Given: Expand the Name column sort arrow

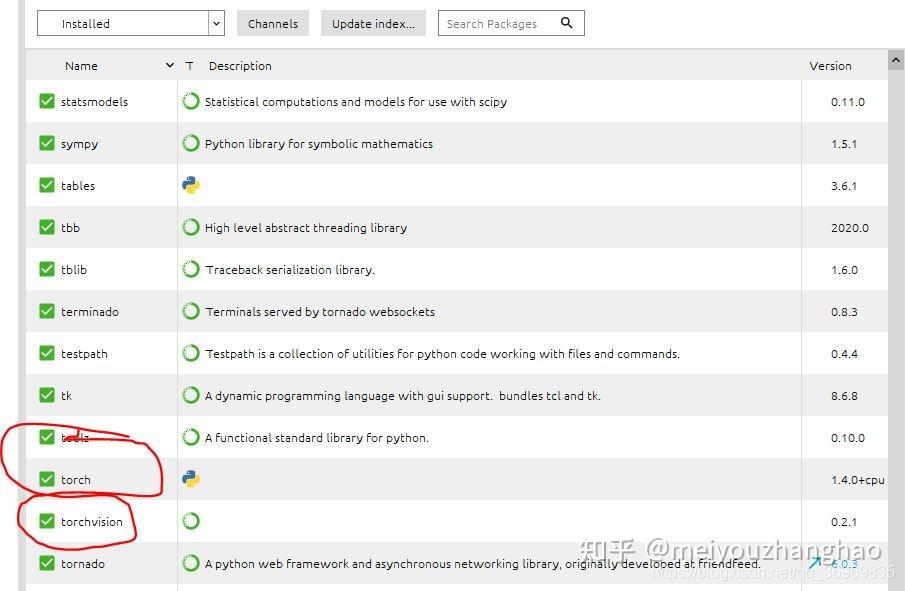Looking at the screenshot, I should tap(169, 66).
